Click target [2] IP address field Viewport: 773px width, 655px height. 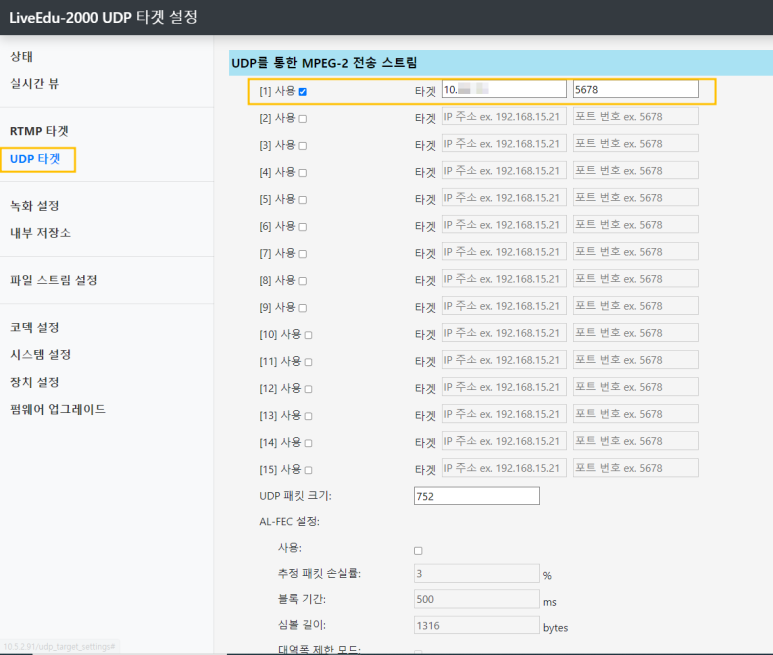tap(504, 116)
